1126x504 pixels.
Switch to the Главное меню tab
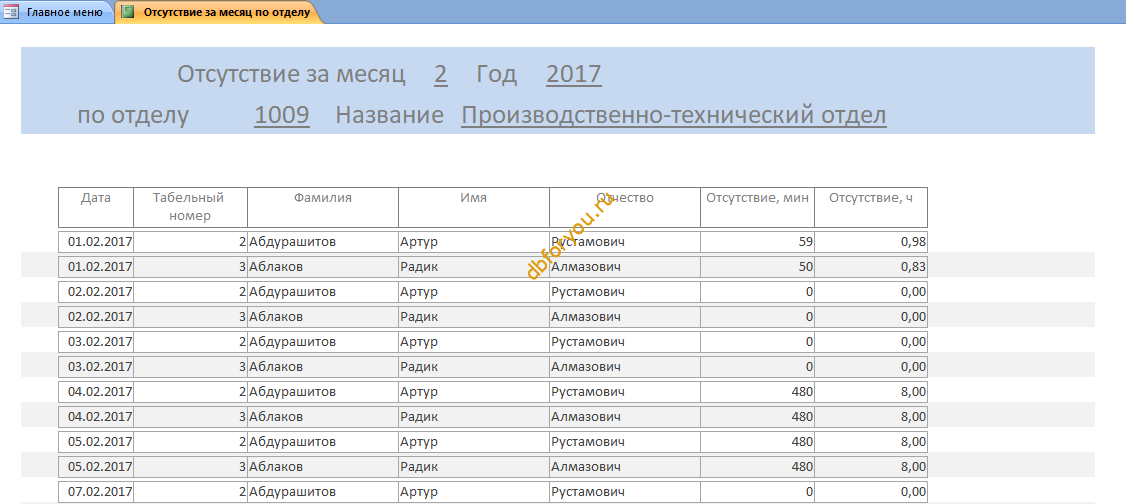click(57, 12)
